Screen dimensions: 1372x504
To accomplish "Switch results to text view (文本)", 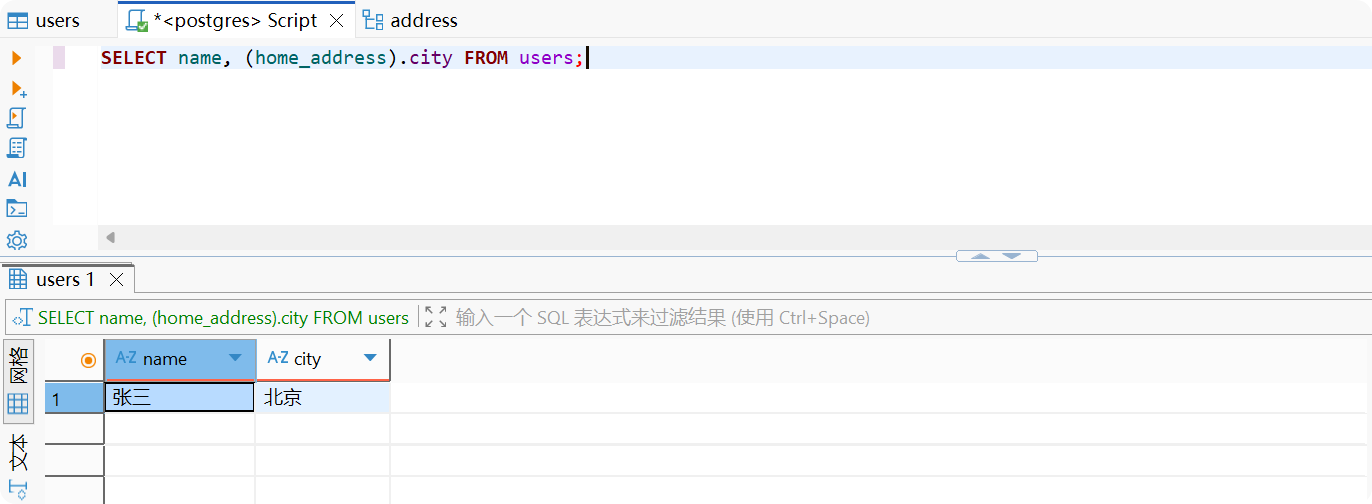I will tap(18, 453).
